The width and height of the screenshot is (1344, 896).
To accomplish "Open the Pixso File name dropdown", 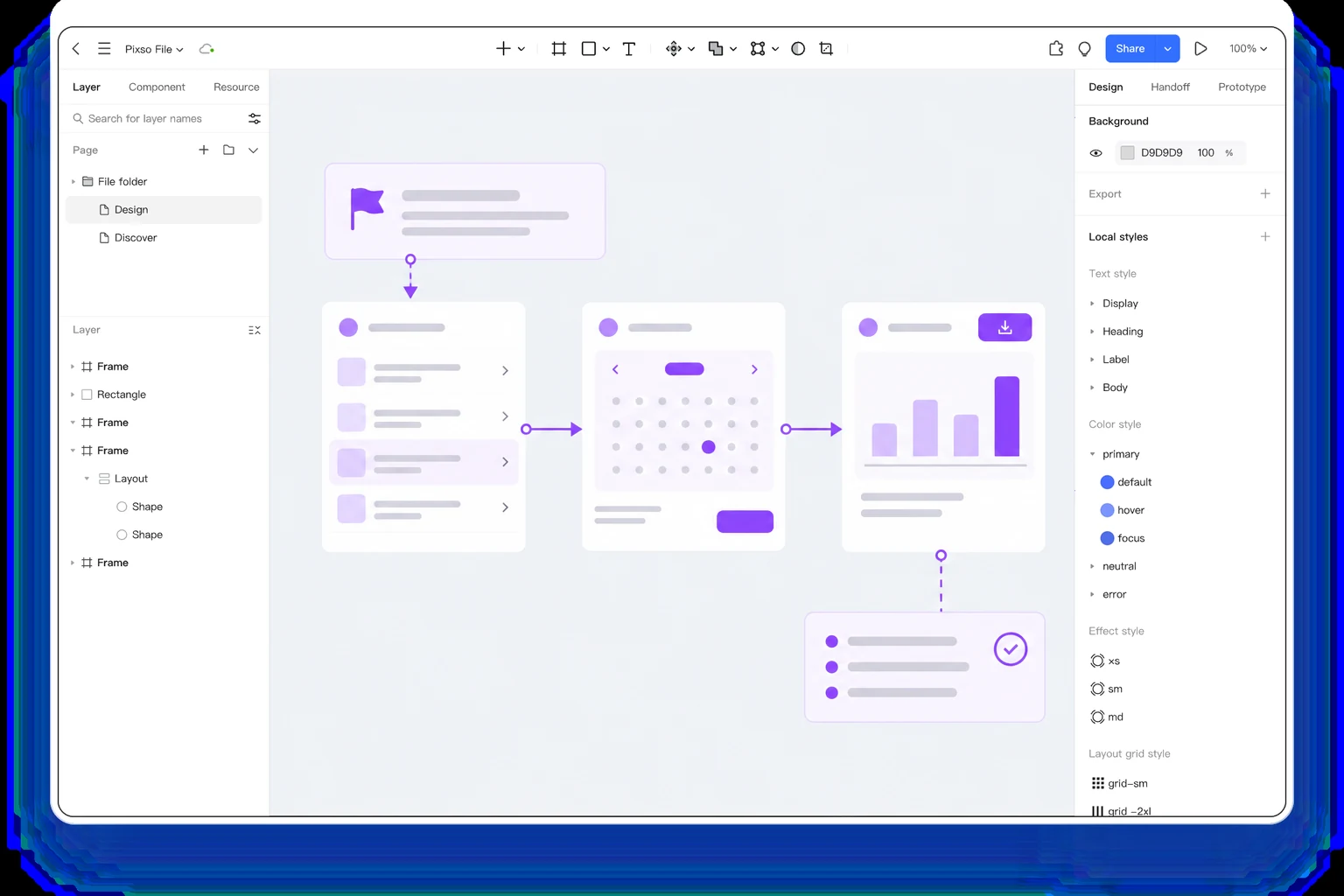I will tap(154, 49).
